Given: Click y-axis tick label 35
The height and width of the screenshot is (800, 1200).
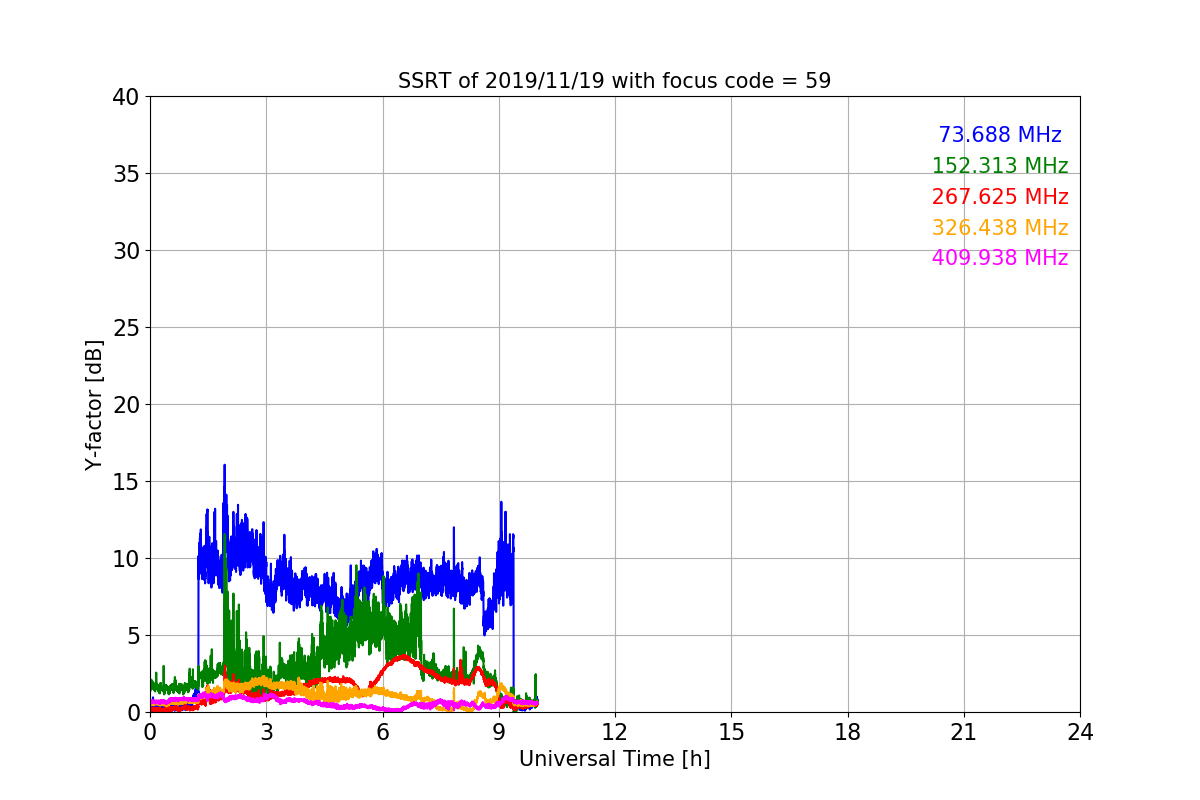Looking at the screenshot, I should [x=126, y=174].
